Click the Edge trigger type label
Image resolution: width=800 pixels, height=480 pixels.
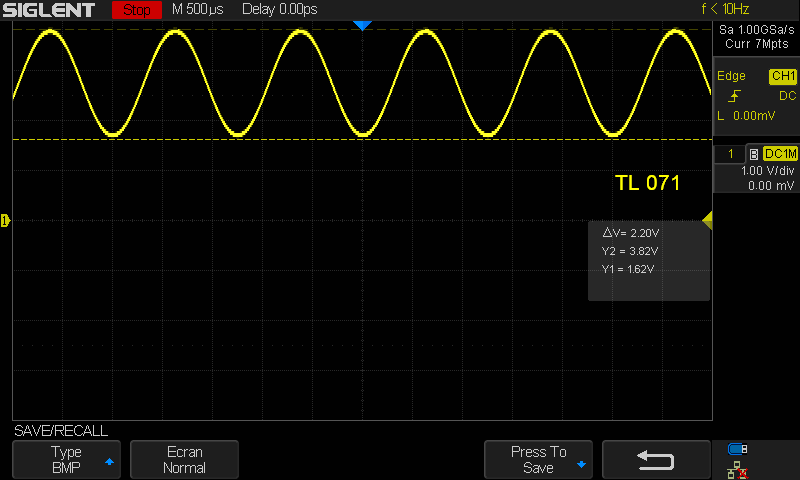tap(731, 76)
